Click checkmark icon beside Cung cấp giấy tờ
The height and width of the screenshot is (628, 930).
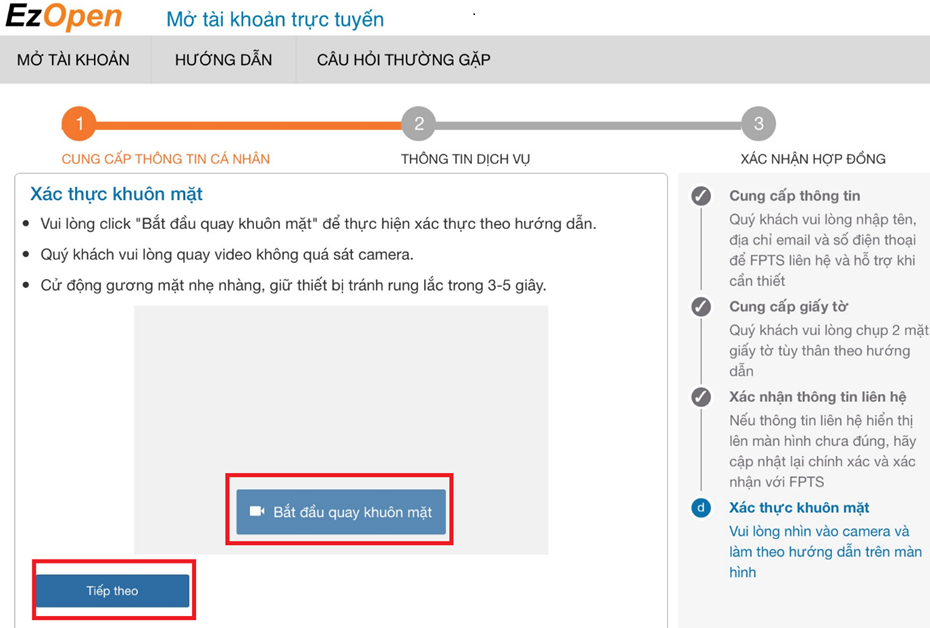tap(701, 307)
